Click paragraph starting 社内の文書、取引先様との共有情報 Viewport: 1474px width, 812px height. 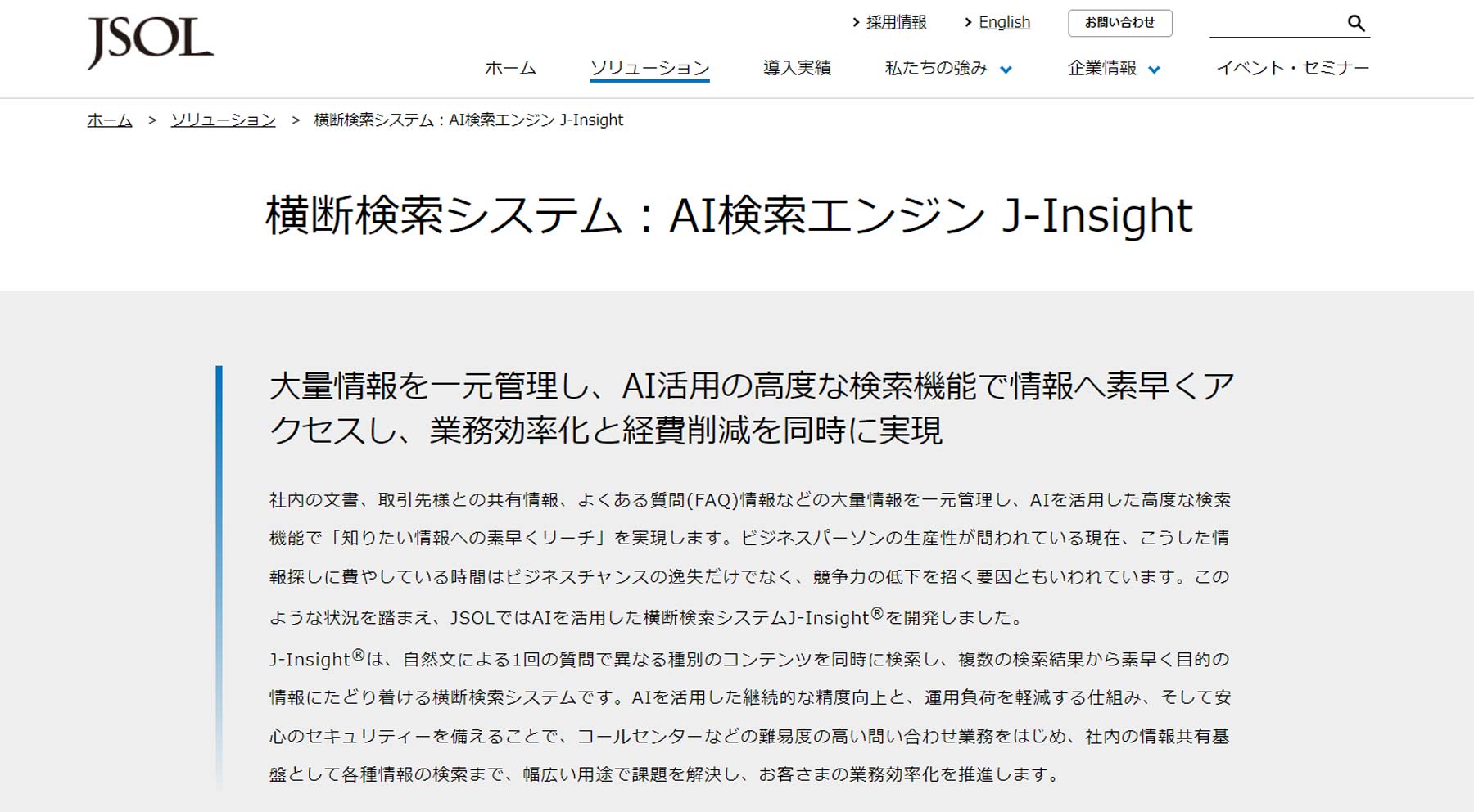[750, 558]
